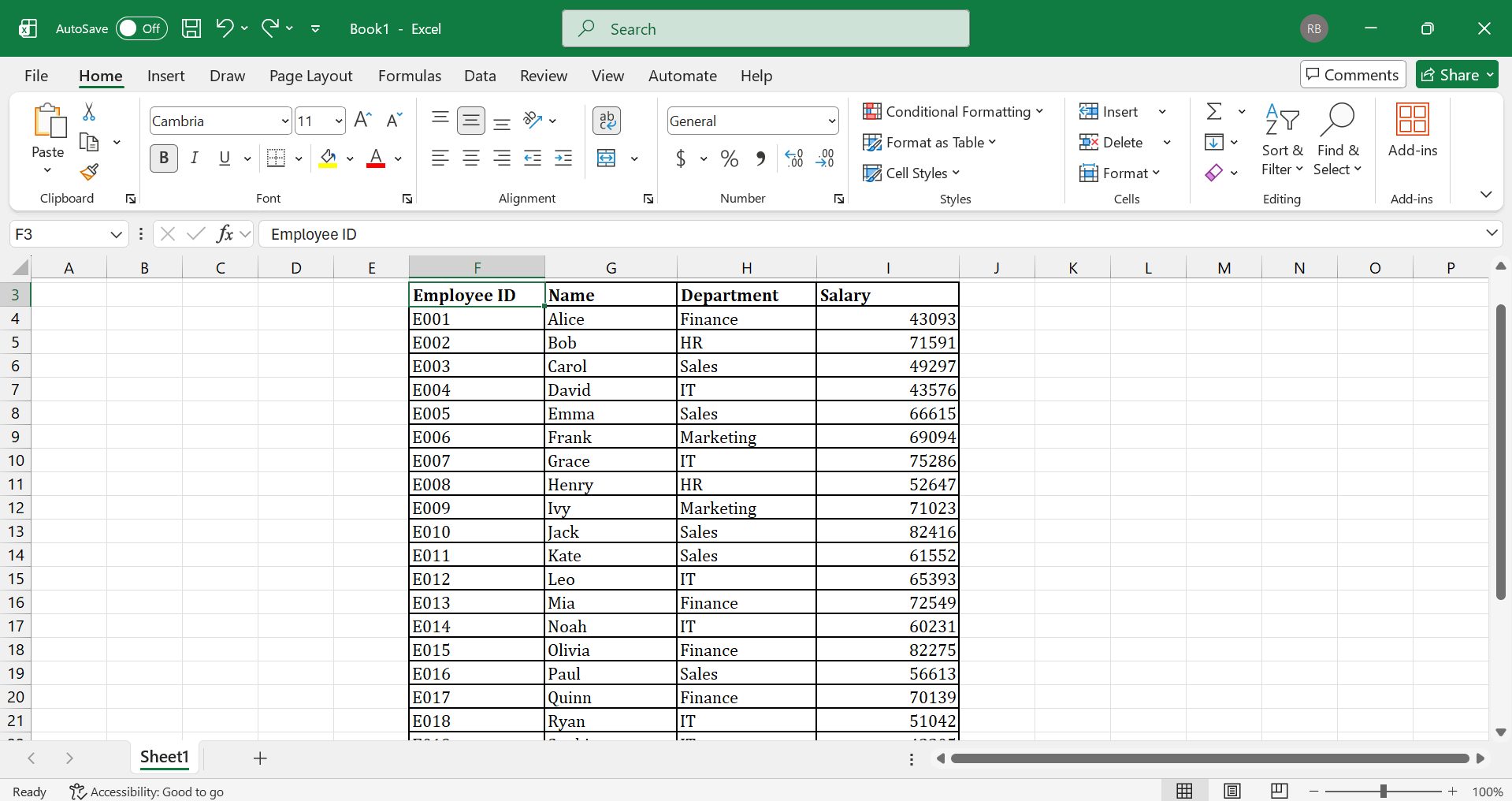Apply accounting dollar number format

tap(681, 158)
